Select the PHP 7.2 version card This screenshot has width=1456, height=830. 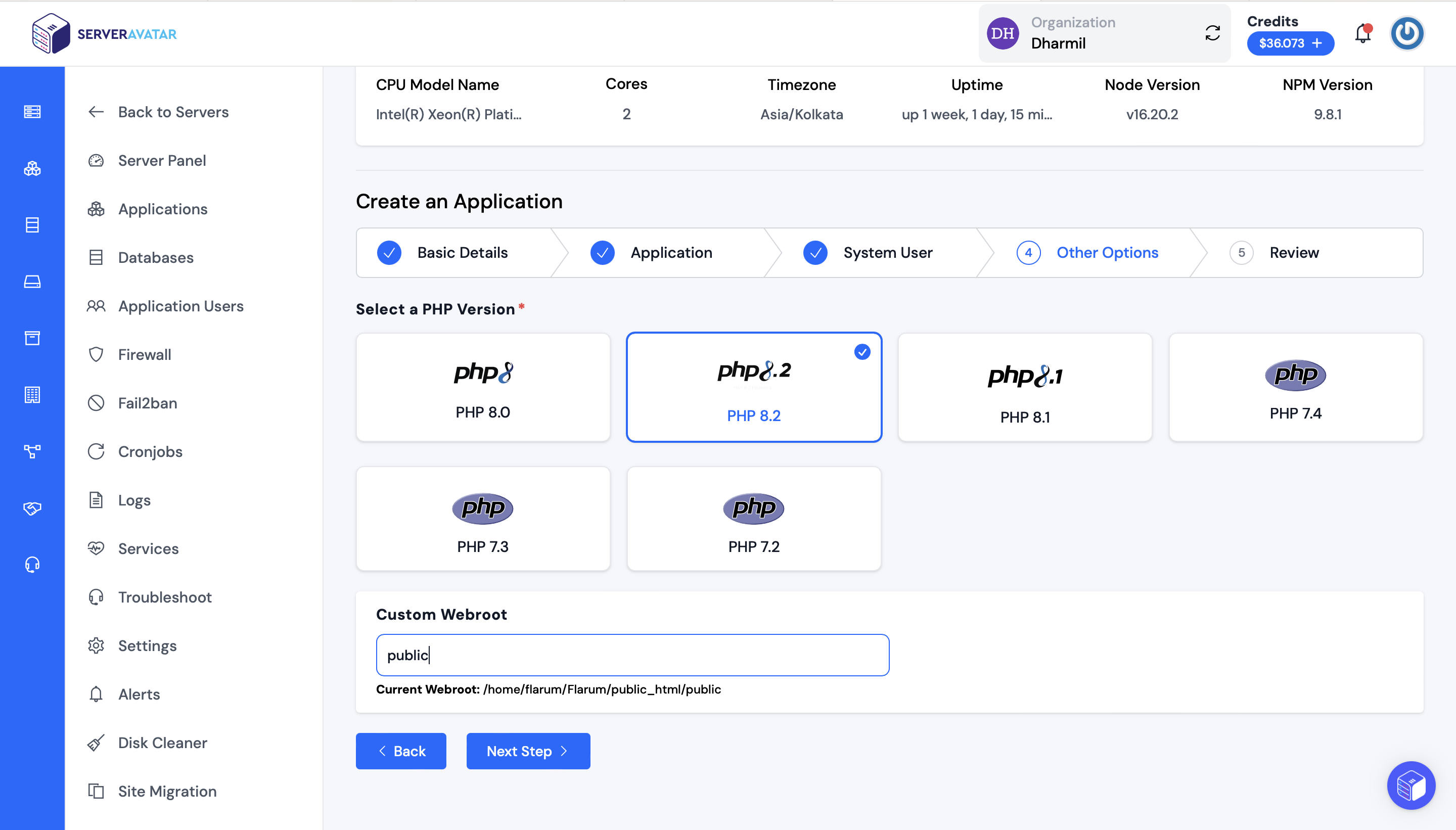pos(754,519)
